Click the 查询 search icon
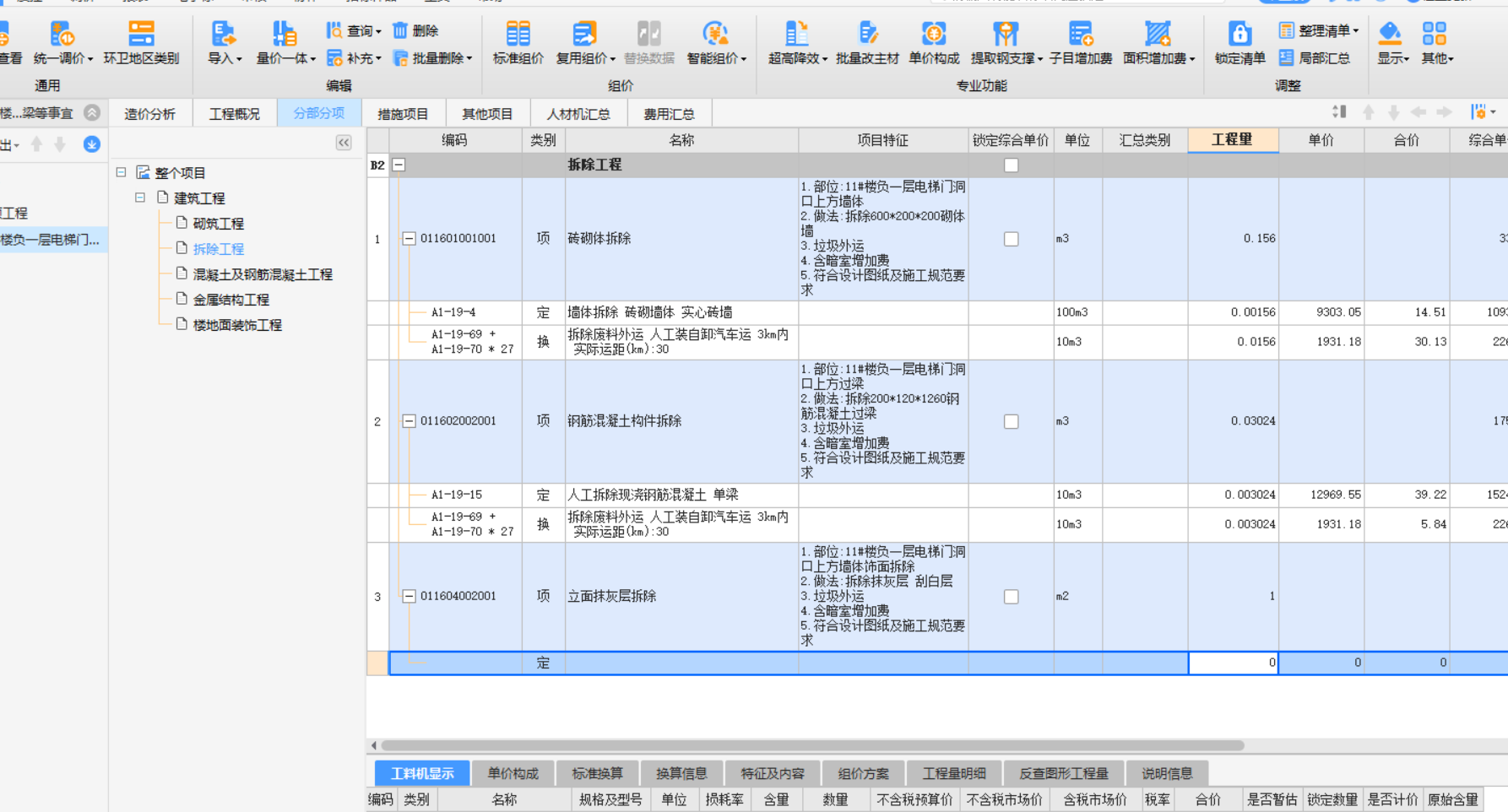Screen dimensions: 1508x812 coord(334,30)
